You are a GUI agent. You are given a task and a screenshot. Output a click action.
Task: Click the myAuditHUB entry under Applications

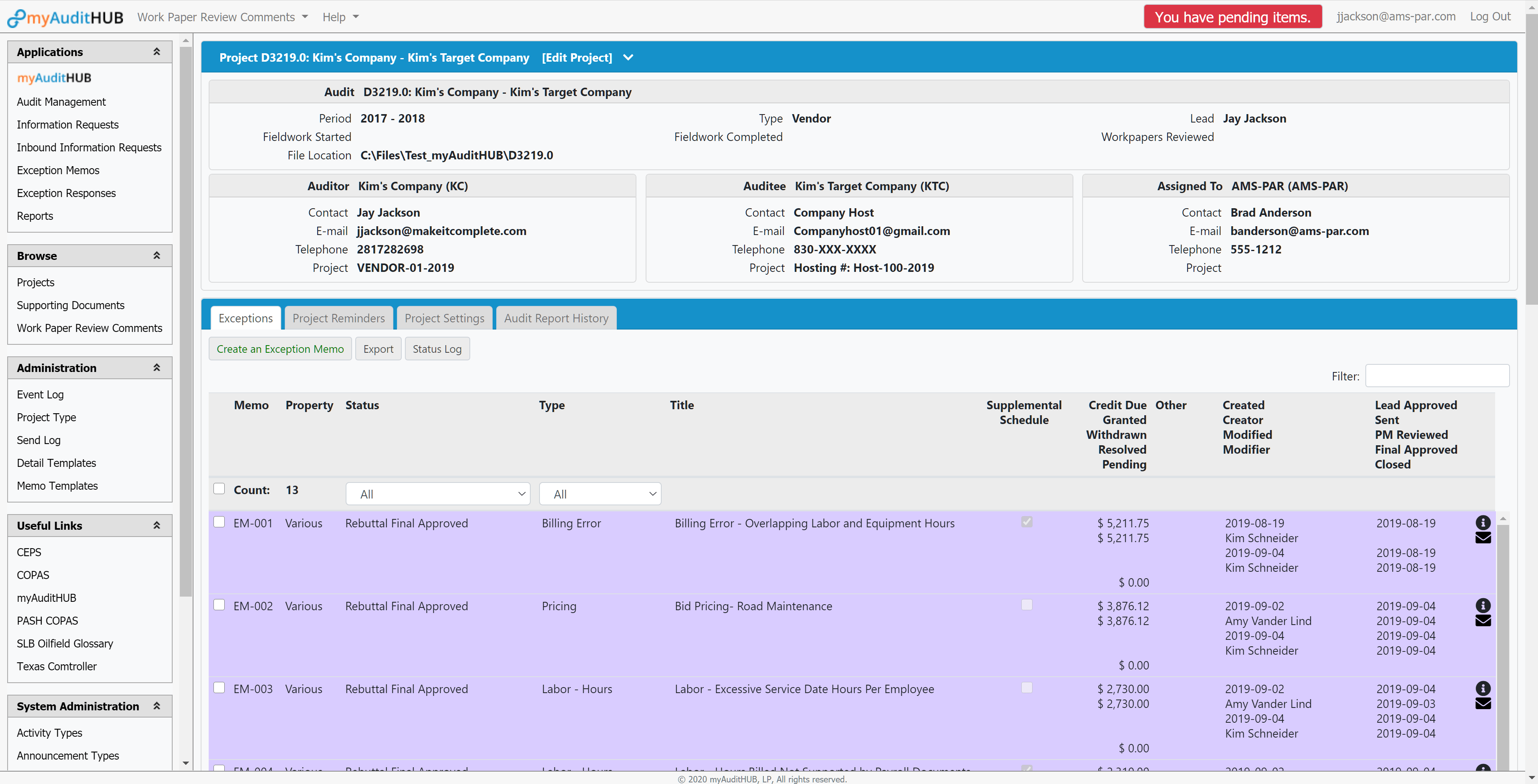coord(54,78)
